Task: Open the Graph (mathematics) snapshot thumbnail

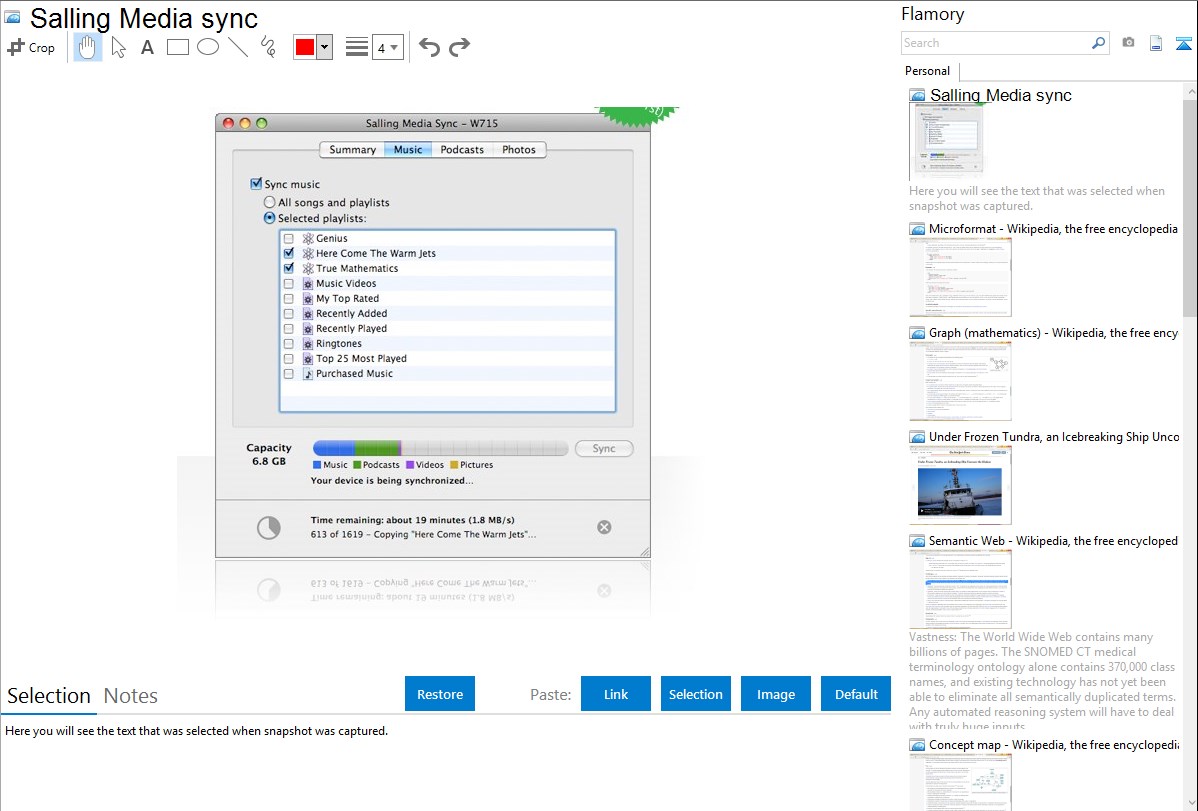Action: click(960, 381)
